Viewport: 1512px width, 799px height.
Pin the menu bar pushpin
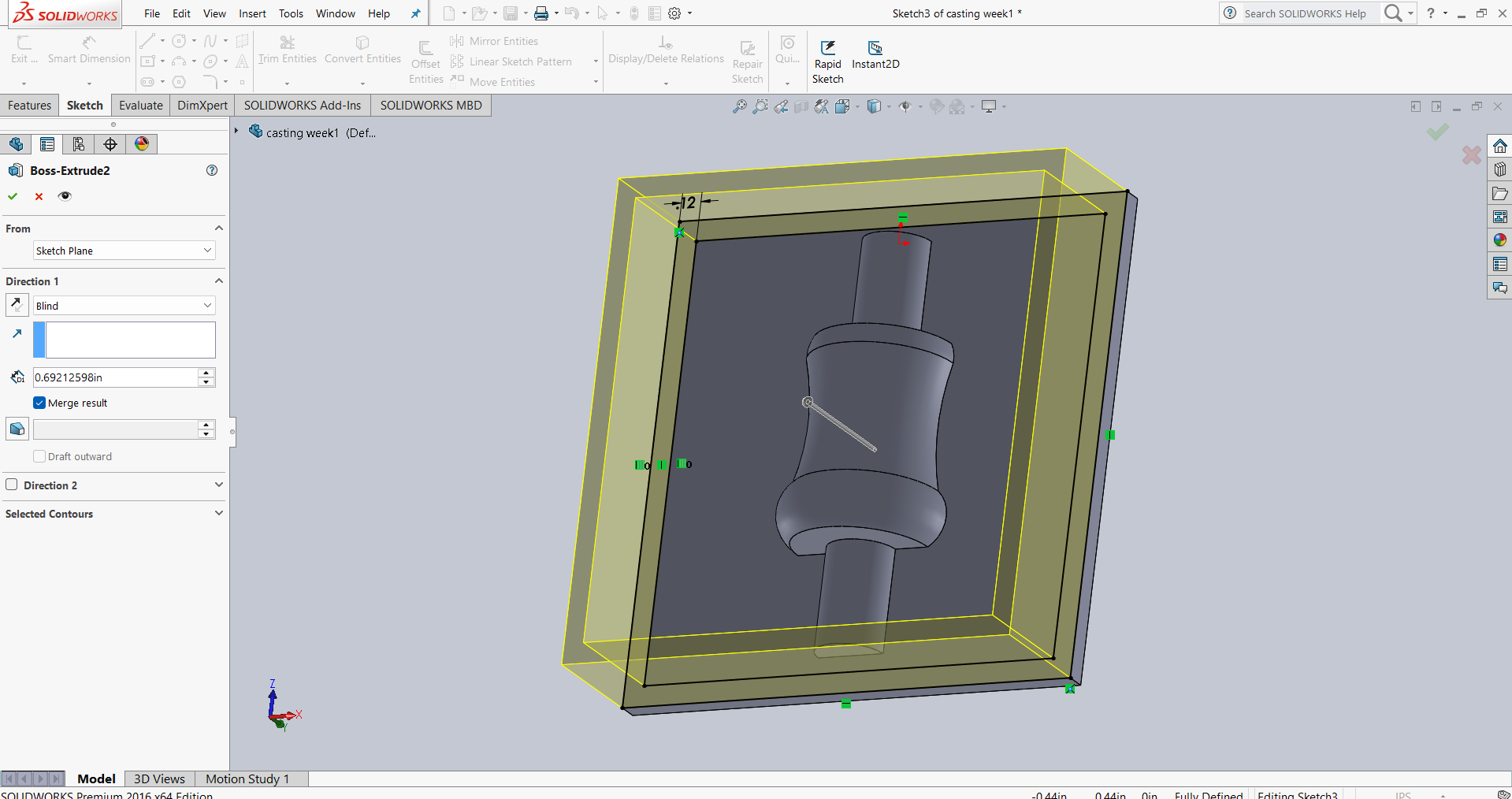point(415,13)
